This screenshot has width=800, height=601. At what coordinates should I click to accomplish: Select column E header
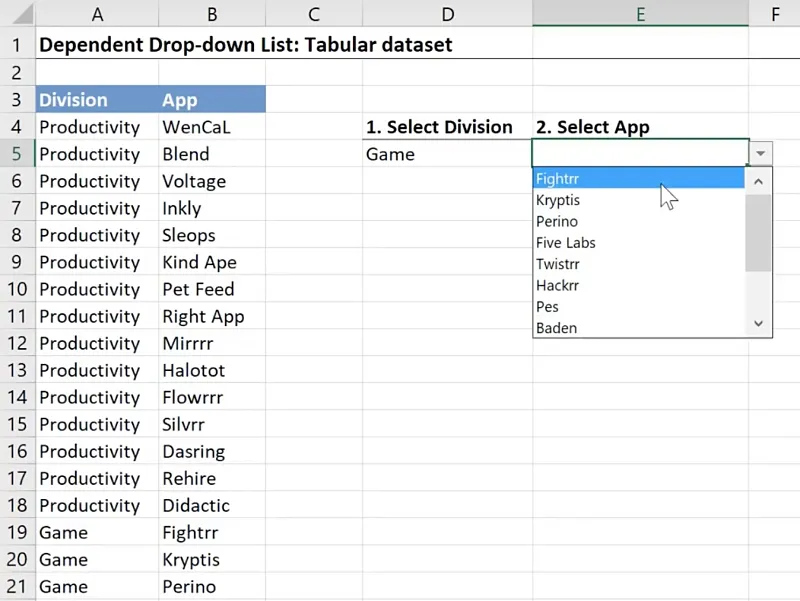tap(640, 14)
